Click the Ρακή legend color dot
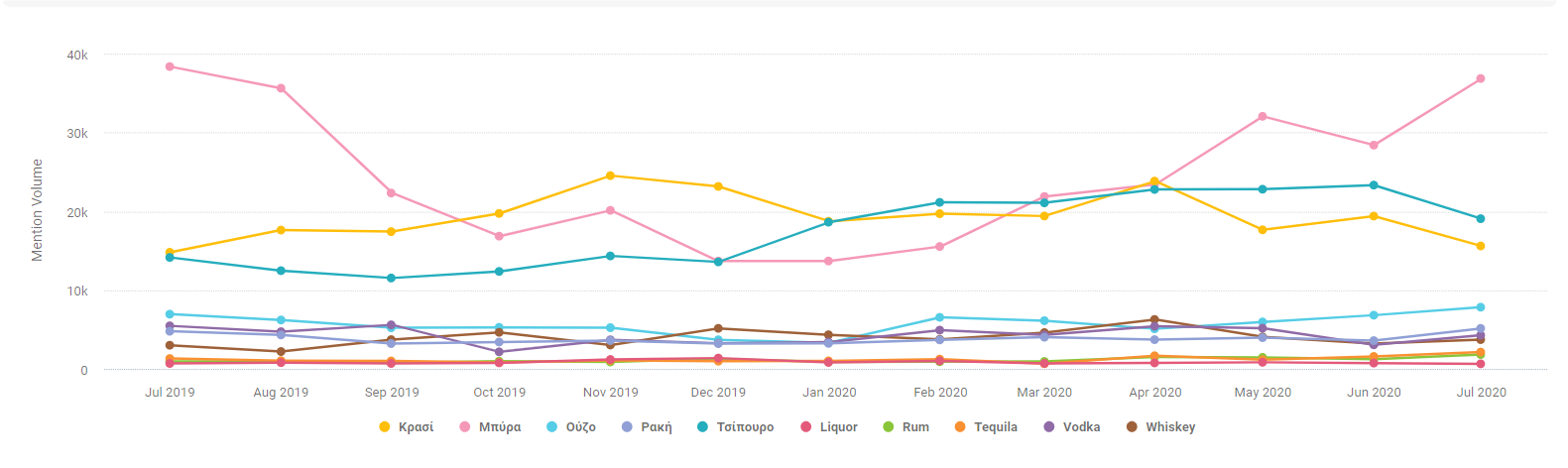The width and height of the screenshot is (1568, 468). pyautogui.click(x=627, y=427)
